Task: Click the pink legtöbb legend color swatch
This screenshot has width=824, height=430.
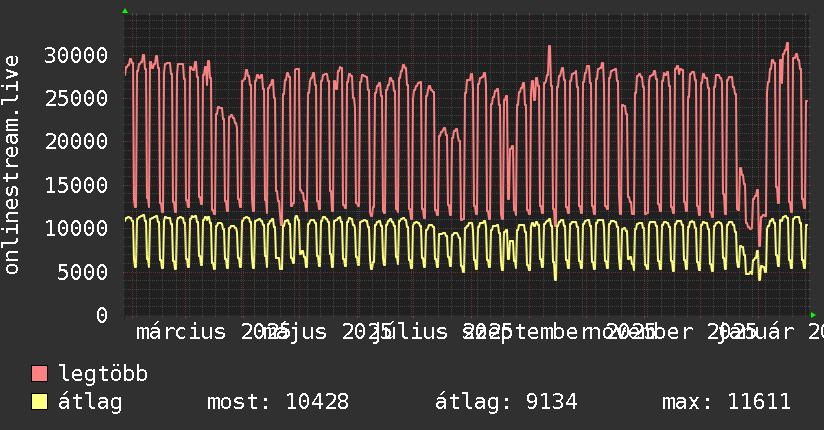Action: [39, 373]
